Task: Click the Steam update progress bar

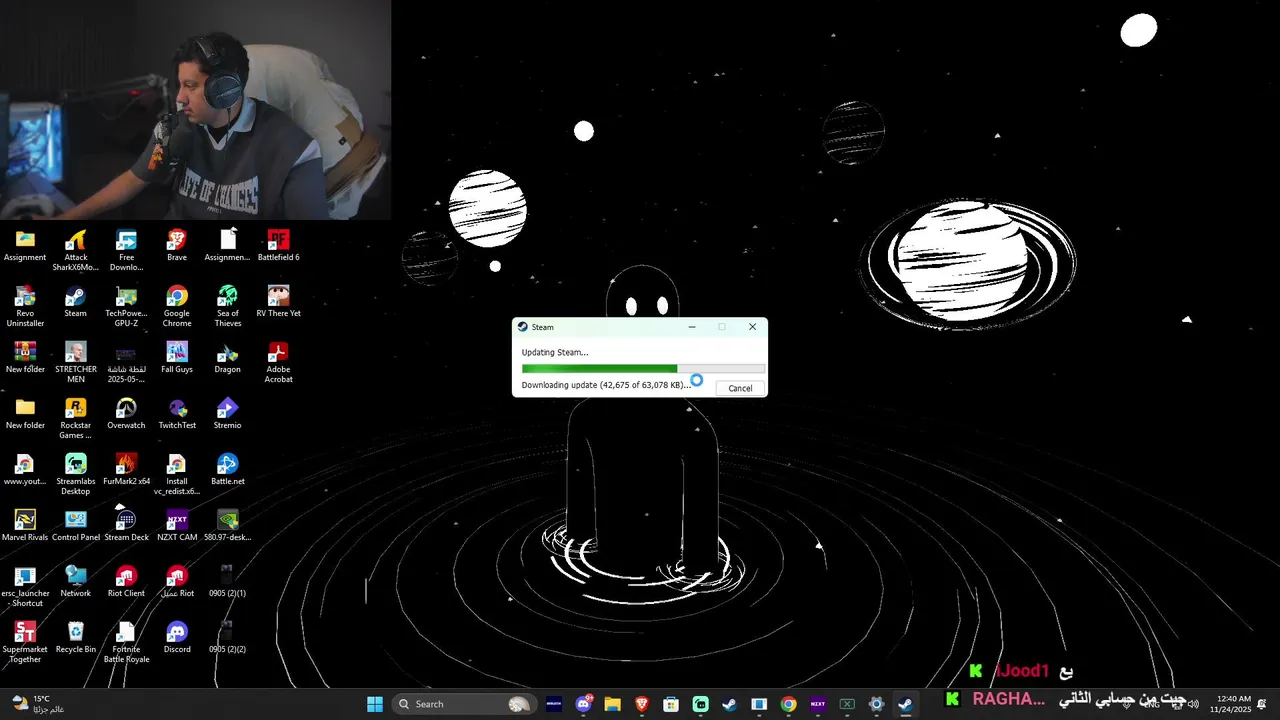Action: point(643,369)
